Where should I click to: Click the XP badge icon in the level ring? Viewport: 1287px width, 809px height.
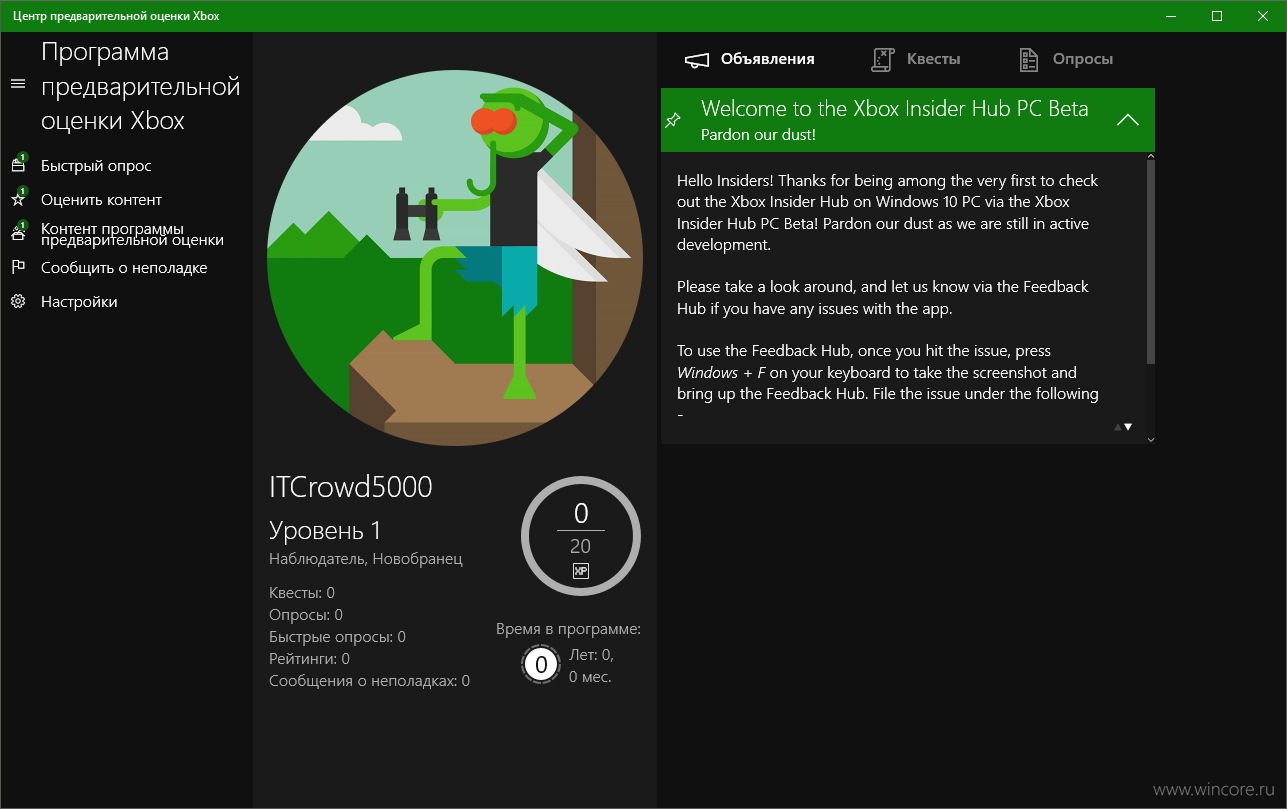pos(580,570)
